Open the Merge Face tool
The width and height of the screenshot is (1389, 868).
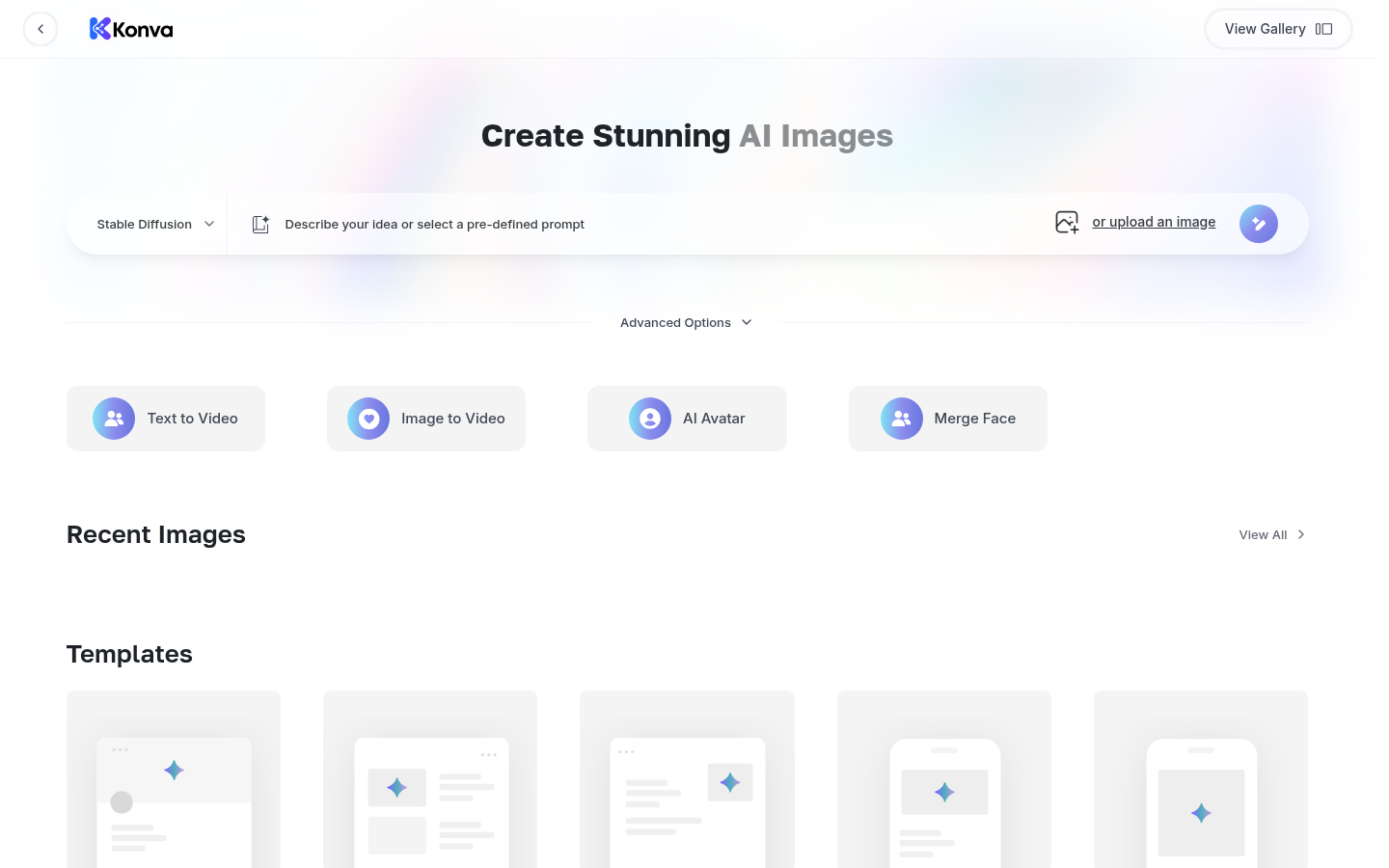(x=948, y=419)
